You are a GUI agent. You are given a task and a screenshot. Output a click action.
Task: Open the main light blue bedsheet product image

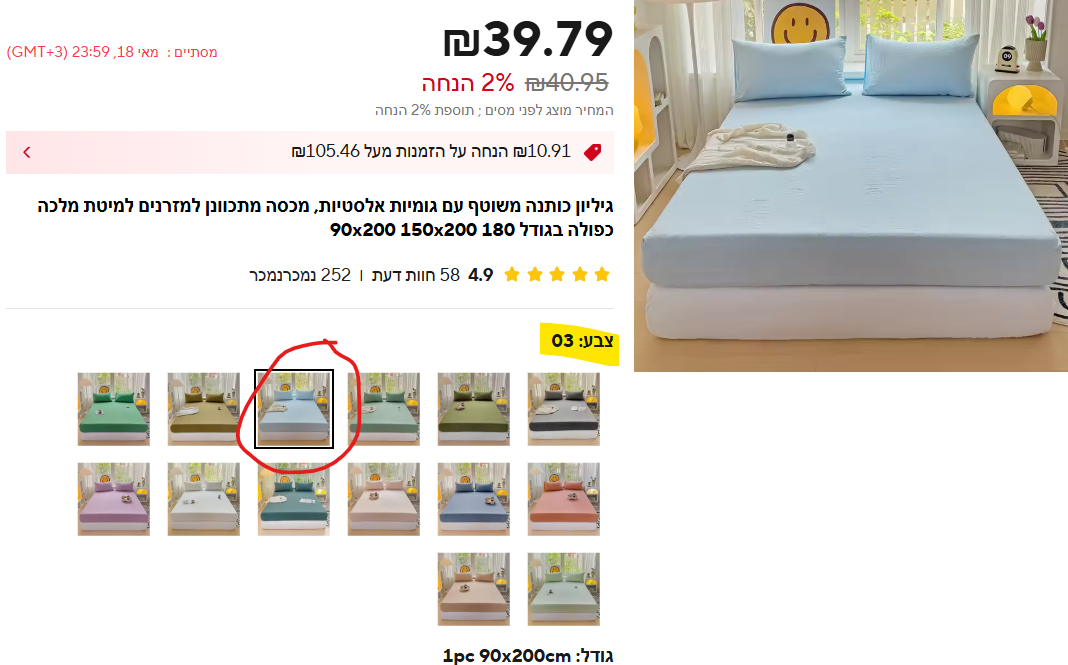click(x=851, y=185)
